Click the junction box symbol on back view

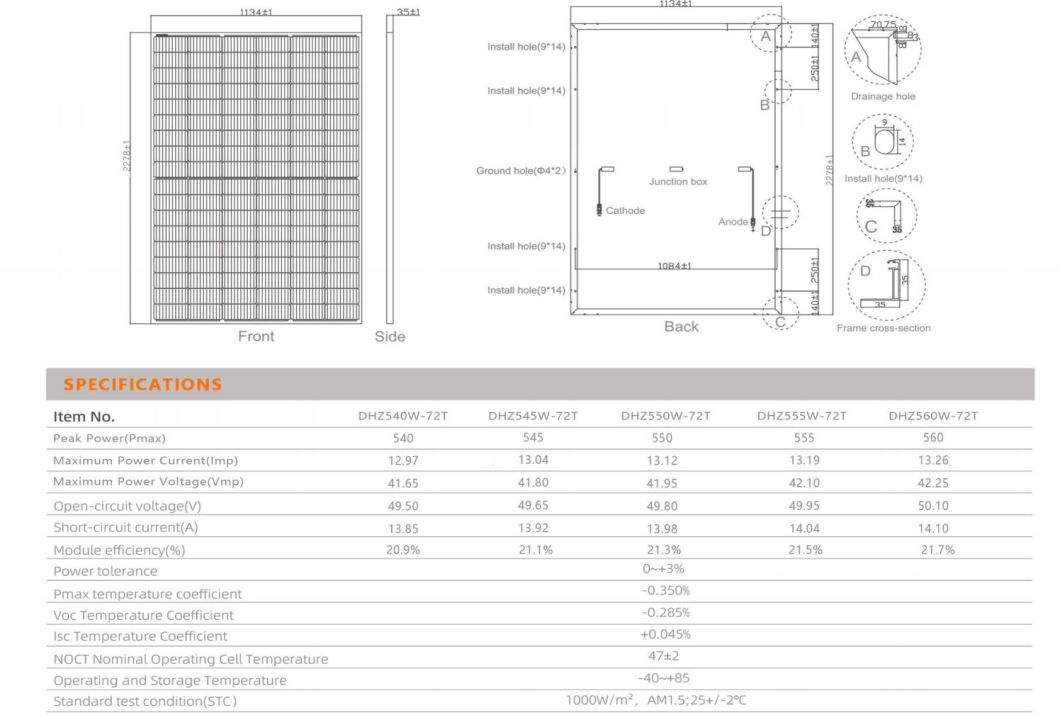pos(676,170)
